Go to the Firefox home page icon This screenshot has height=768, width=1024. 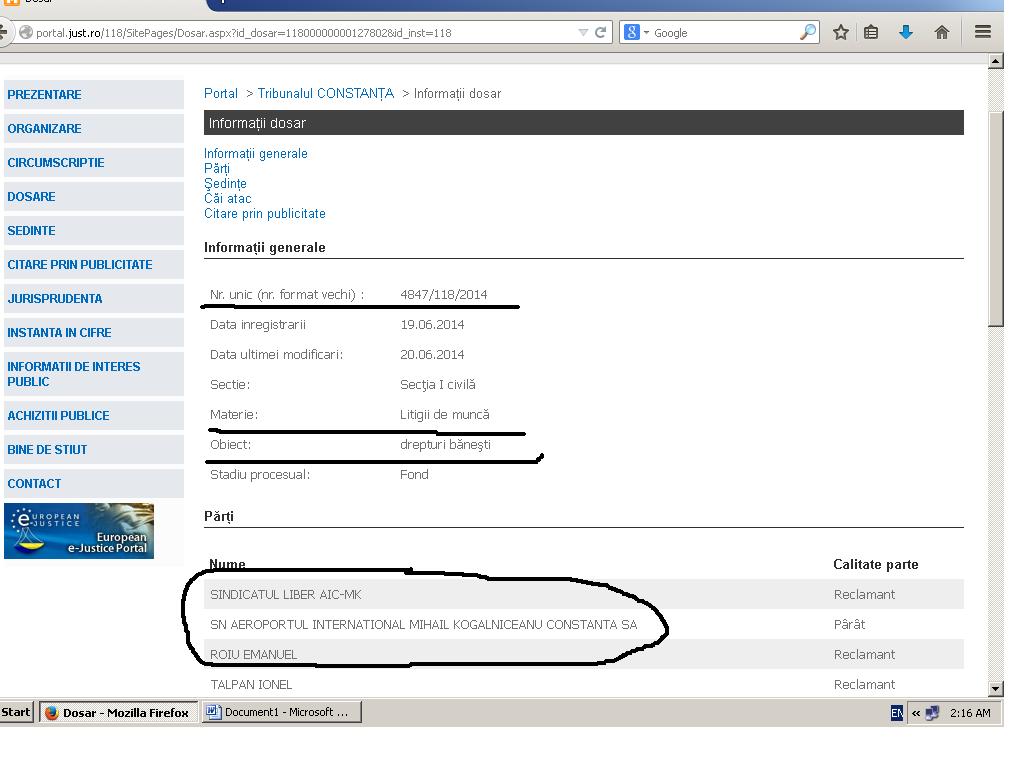coord(941,33)
